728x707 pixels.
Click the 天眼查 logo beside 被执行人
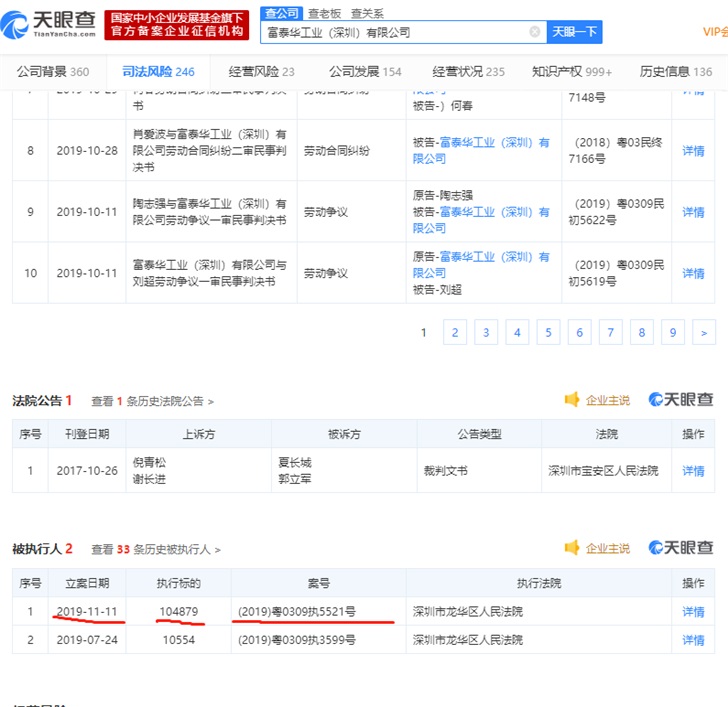point(681,548)
